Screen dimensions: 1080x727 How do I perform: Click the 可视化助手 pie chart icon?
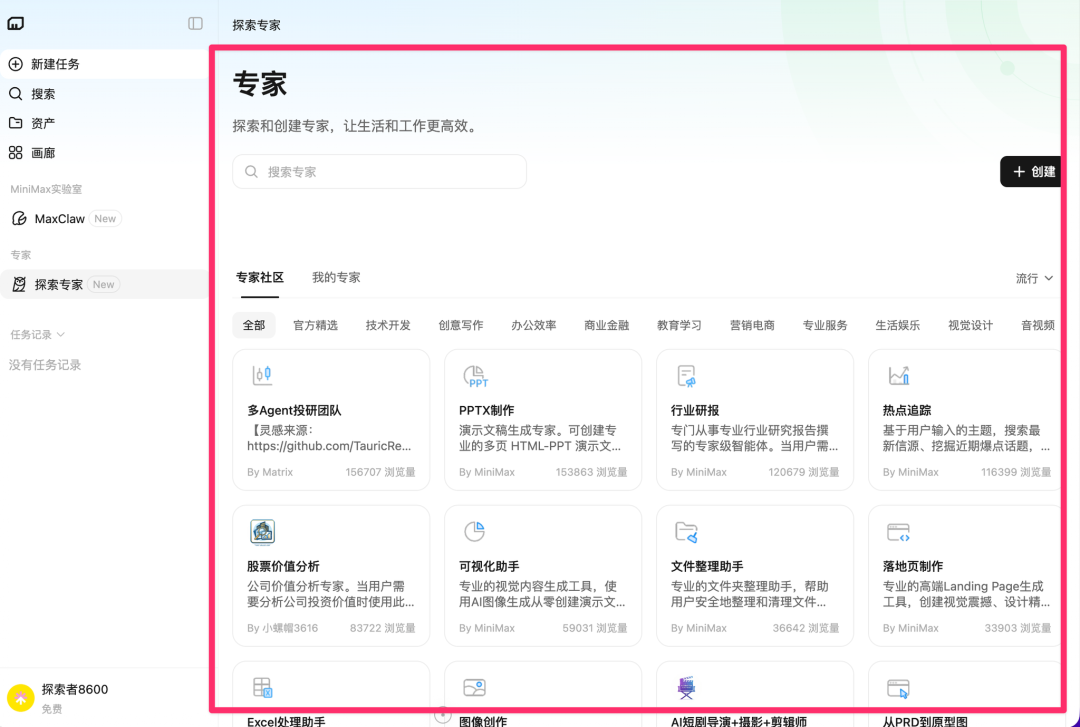(476, 531)
